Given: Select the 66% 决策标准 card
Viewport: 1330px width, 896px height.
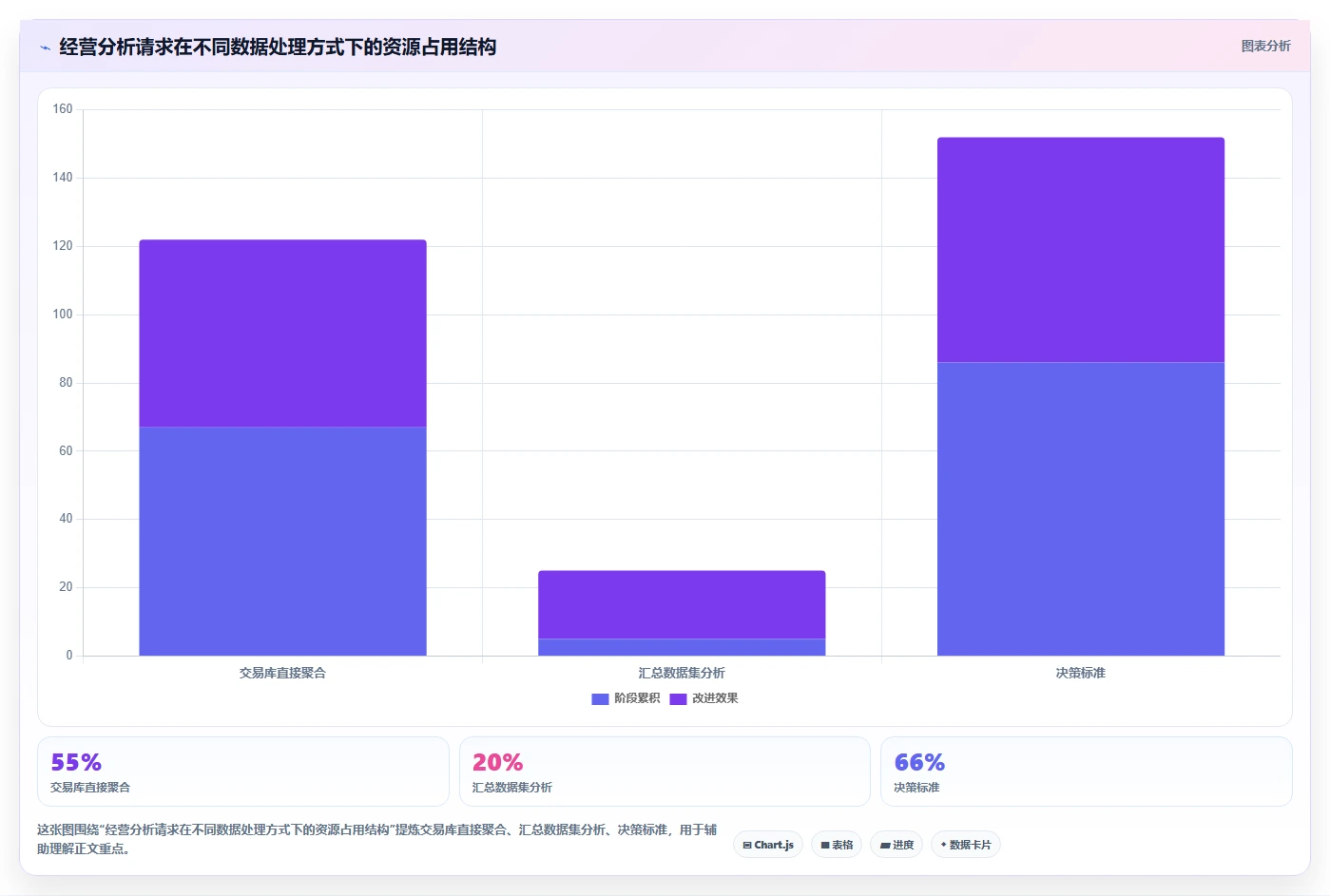Looking at the screenshot, I should tap(1087, 772).
